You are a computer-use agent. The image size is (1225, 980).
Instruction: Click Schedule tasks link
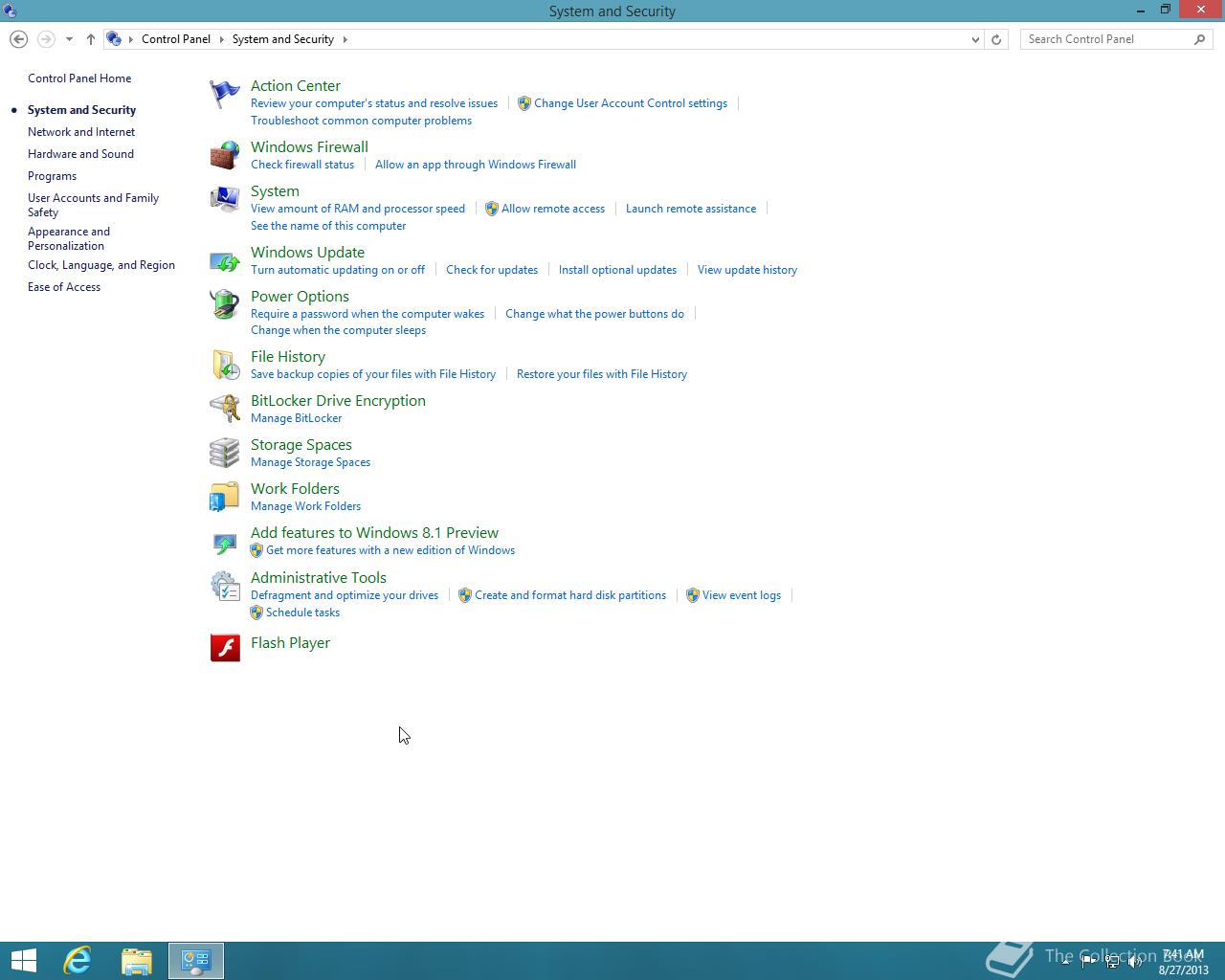coord(302,612)
